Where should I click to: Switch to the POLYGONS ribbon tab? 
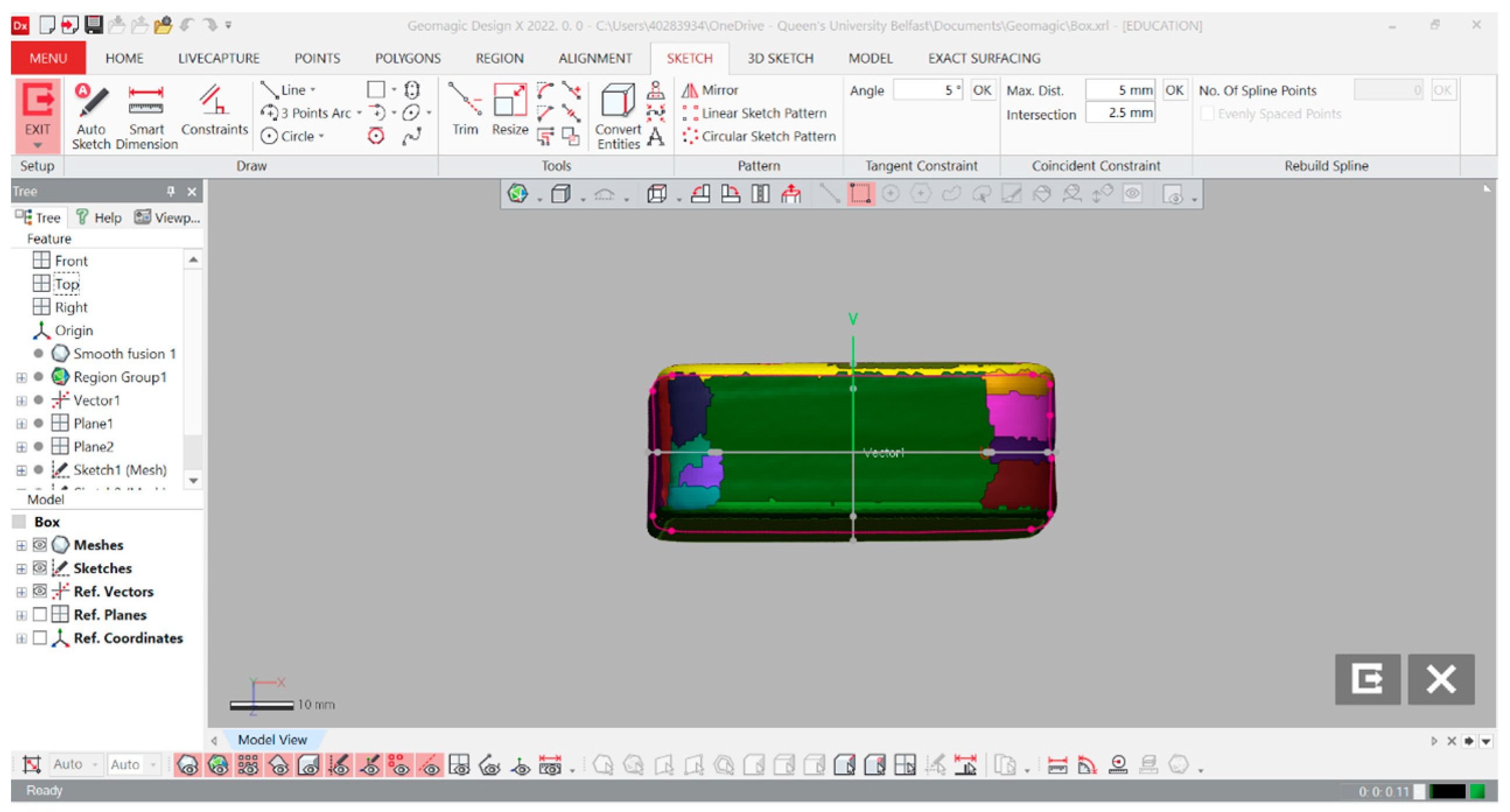[x=408, y=59]
